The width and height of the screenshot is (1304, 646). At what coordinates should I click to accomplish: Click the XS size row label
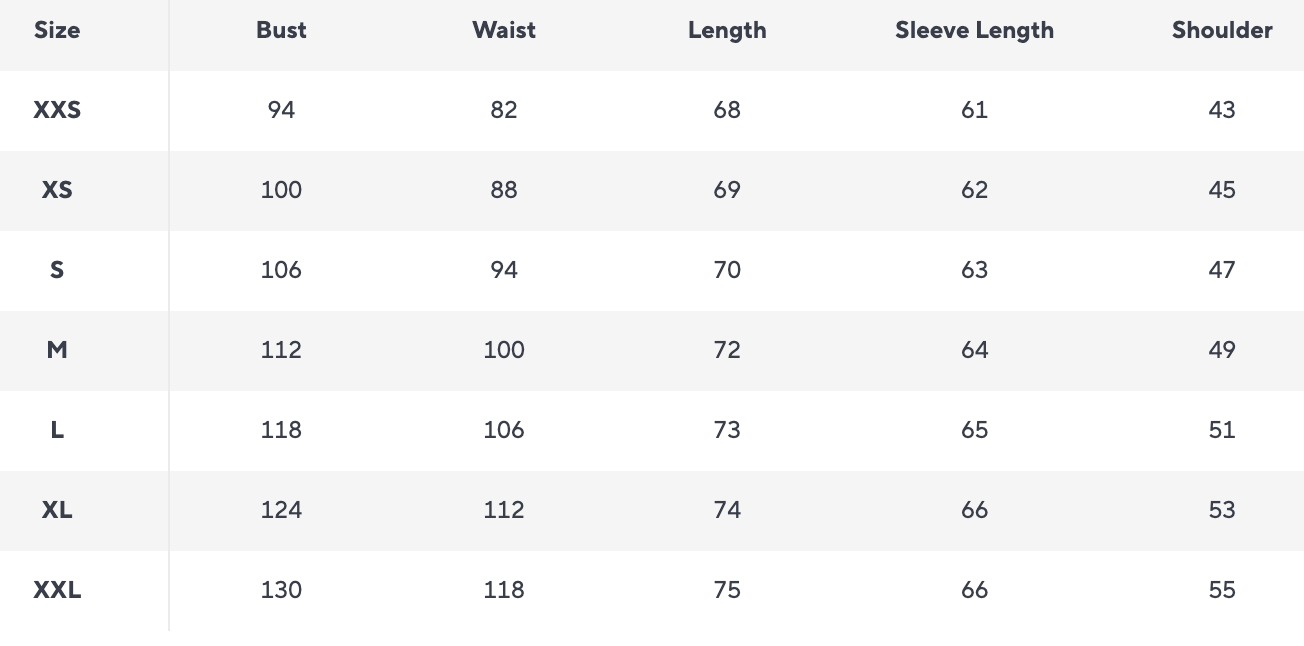[57, 190]
